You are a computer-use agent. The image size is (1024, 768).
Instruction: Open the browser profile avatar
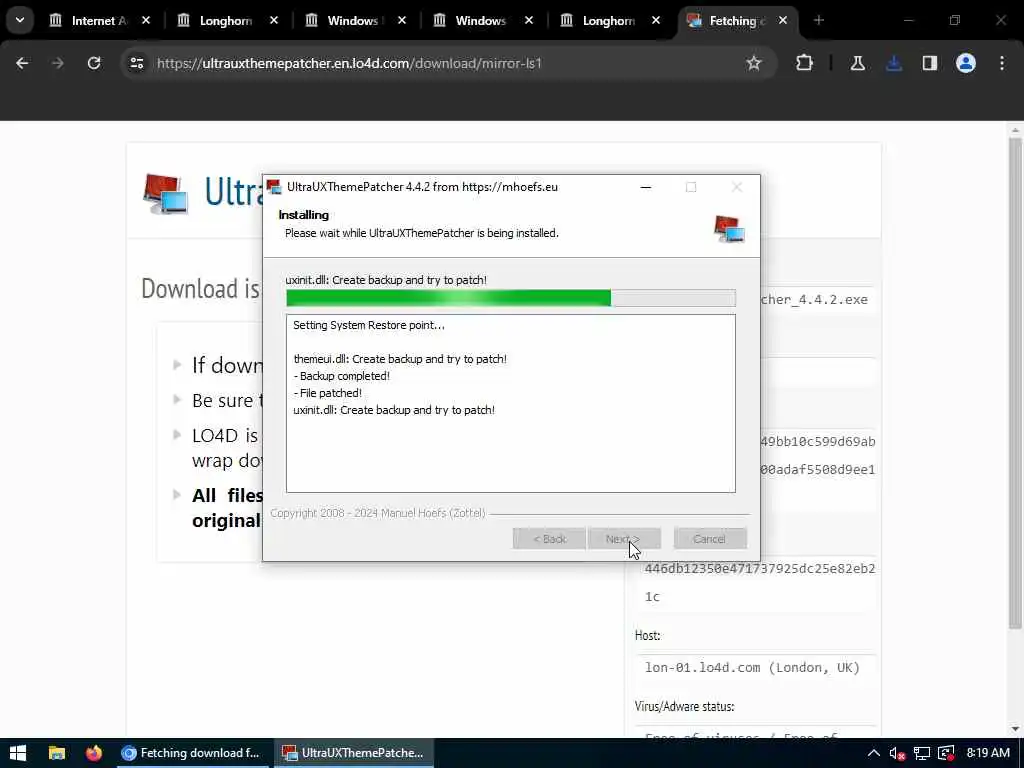[966, 63]
